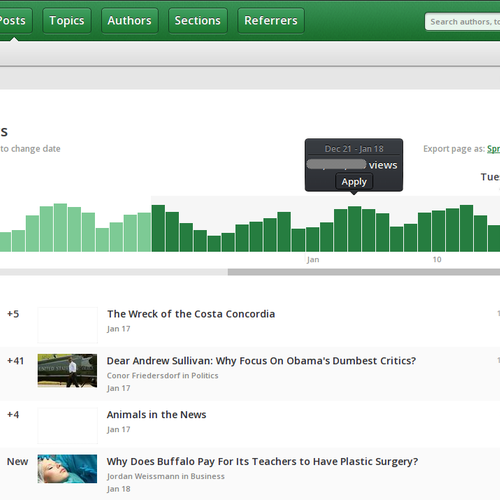Image resolution: width=500 pixels, height=500 pixels.
Task: Click the blank Animals in the News thumbnail
Action: click(x=67, y=426)
